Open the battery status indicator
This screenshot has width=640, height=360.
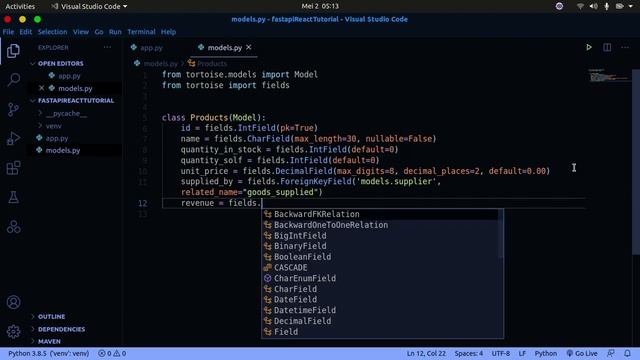(620, 6)
